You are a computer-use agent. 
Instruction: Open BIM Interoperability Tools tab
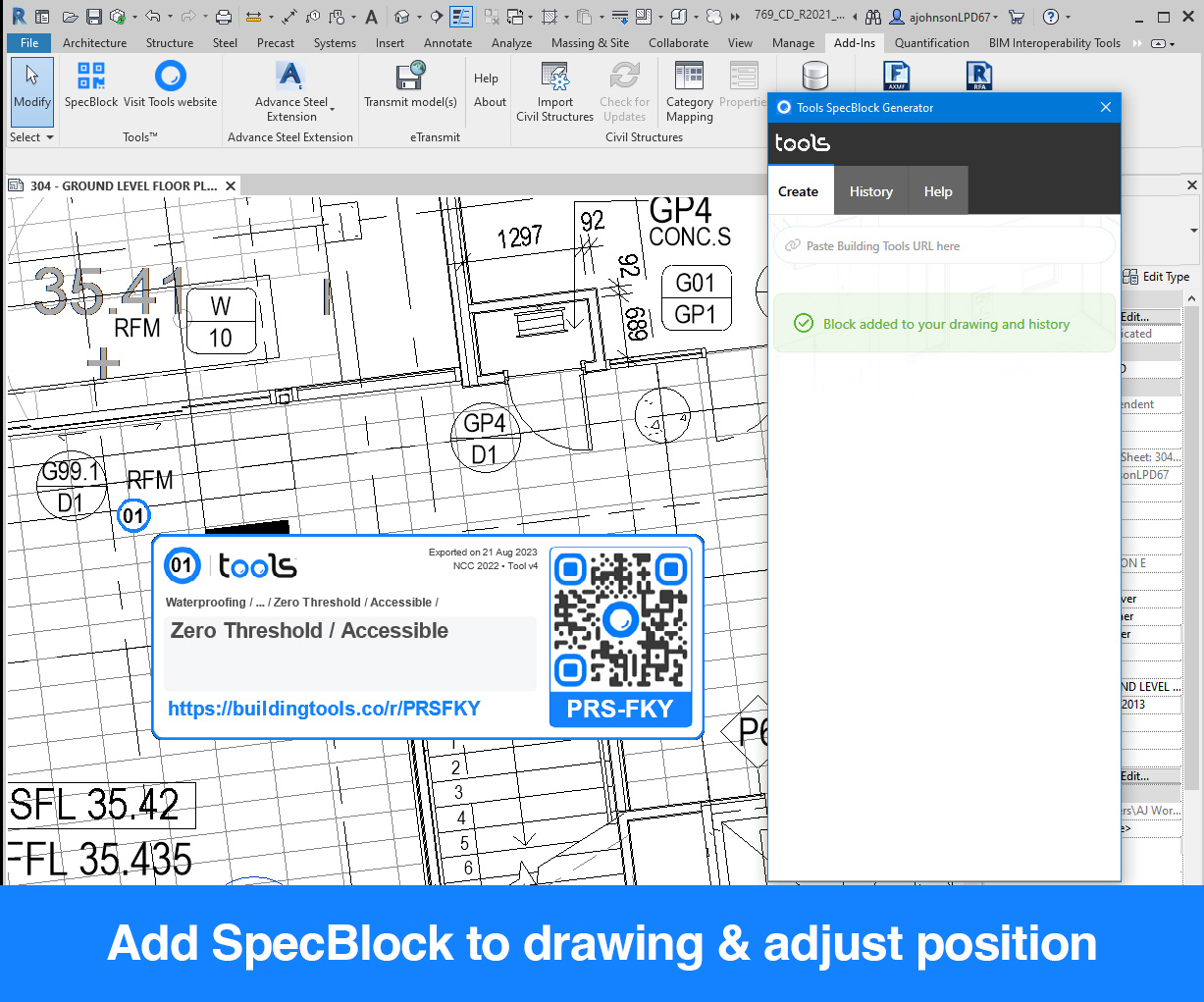tap(1054, 43)
